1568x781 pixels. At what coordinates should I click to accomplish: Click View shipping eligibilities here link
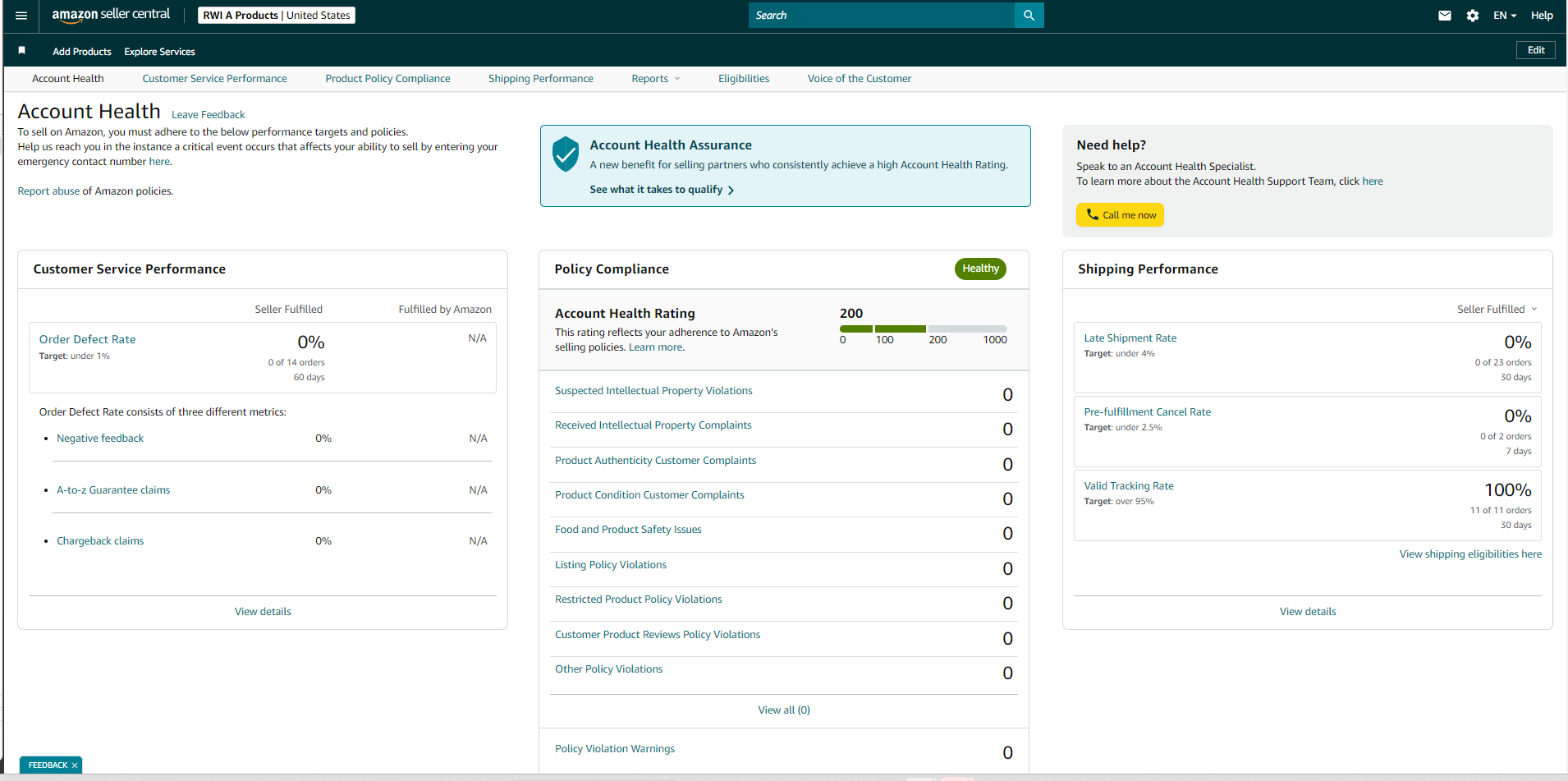click(1470, 554)
